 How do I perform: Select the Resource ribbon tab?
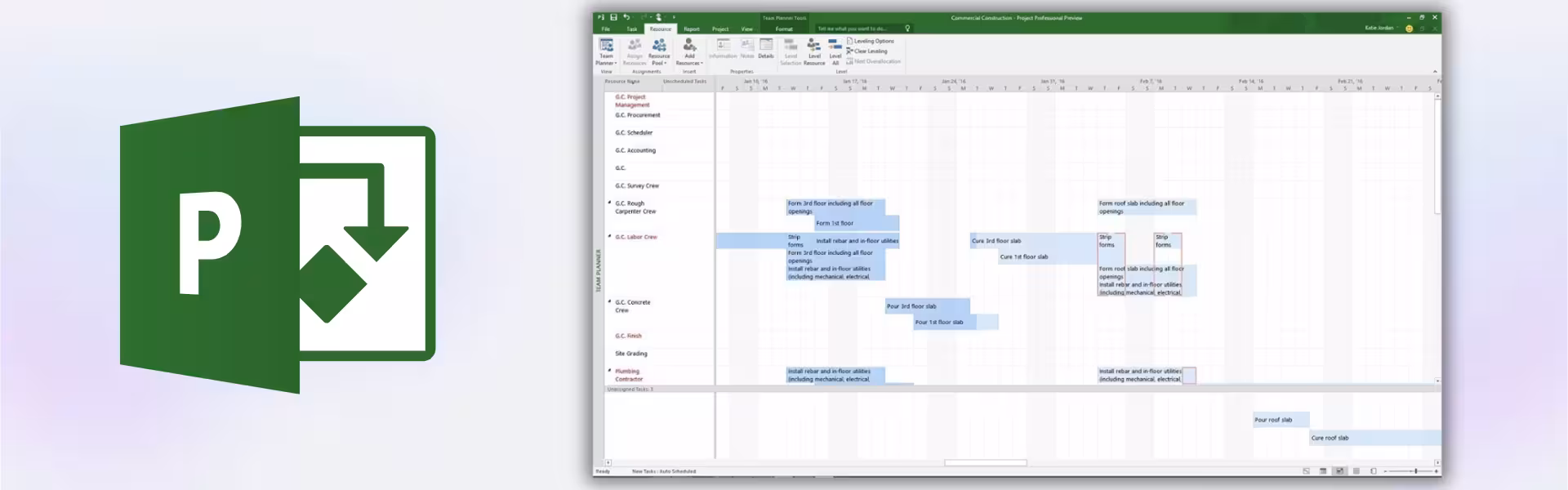[x=660, y=29]
